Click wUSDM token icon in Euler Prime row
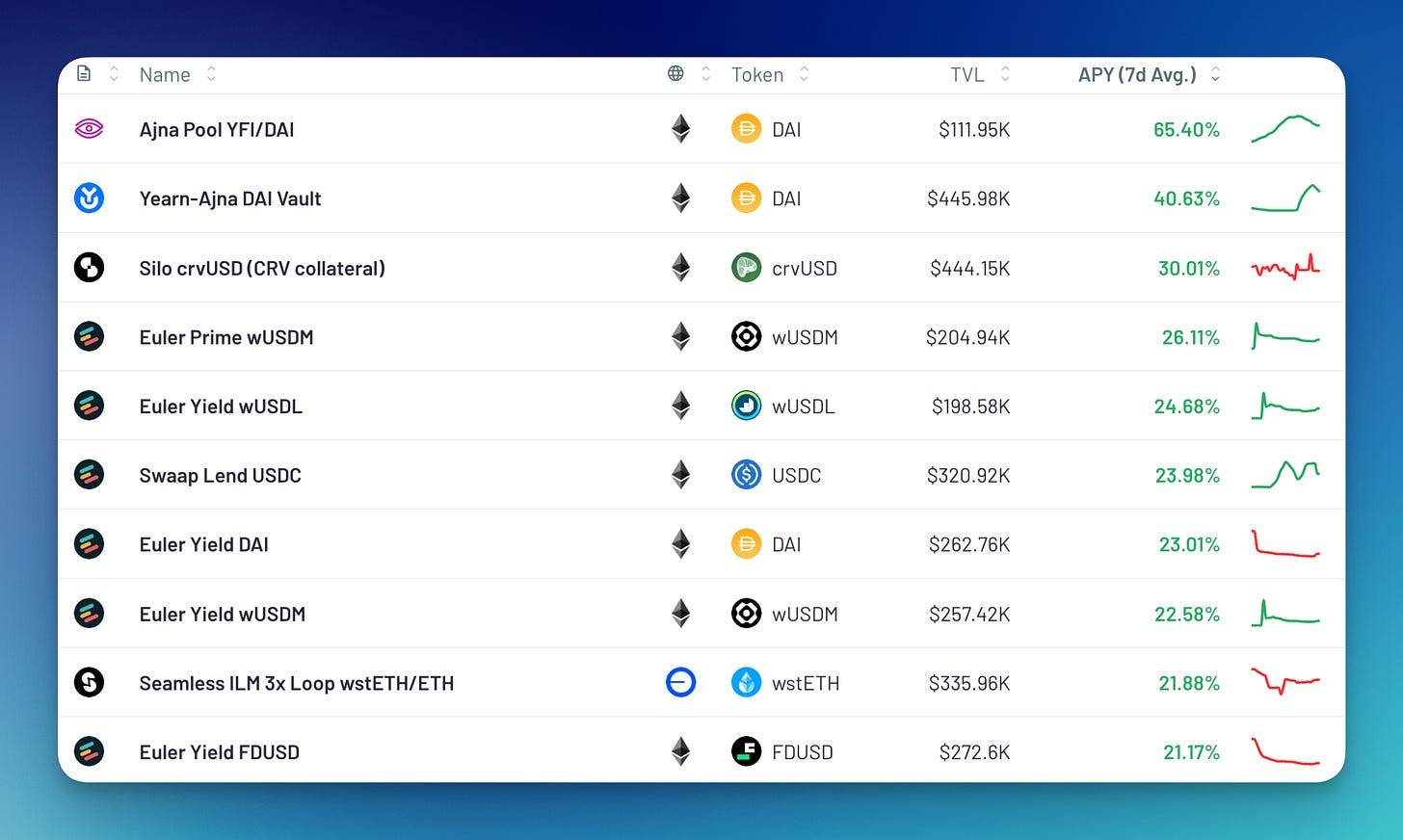Image resolution: width=1403 pixels, height=840 pixels. click(x=746, y=337)
